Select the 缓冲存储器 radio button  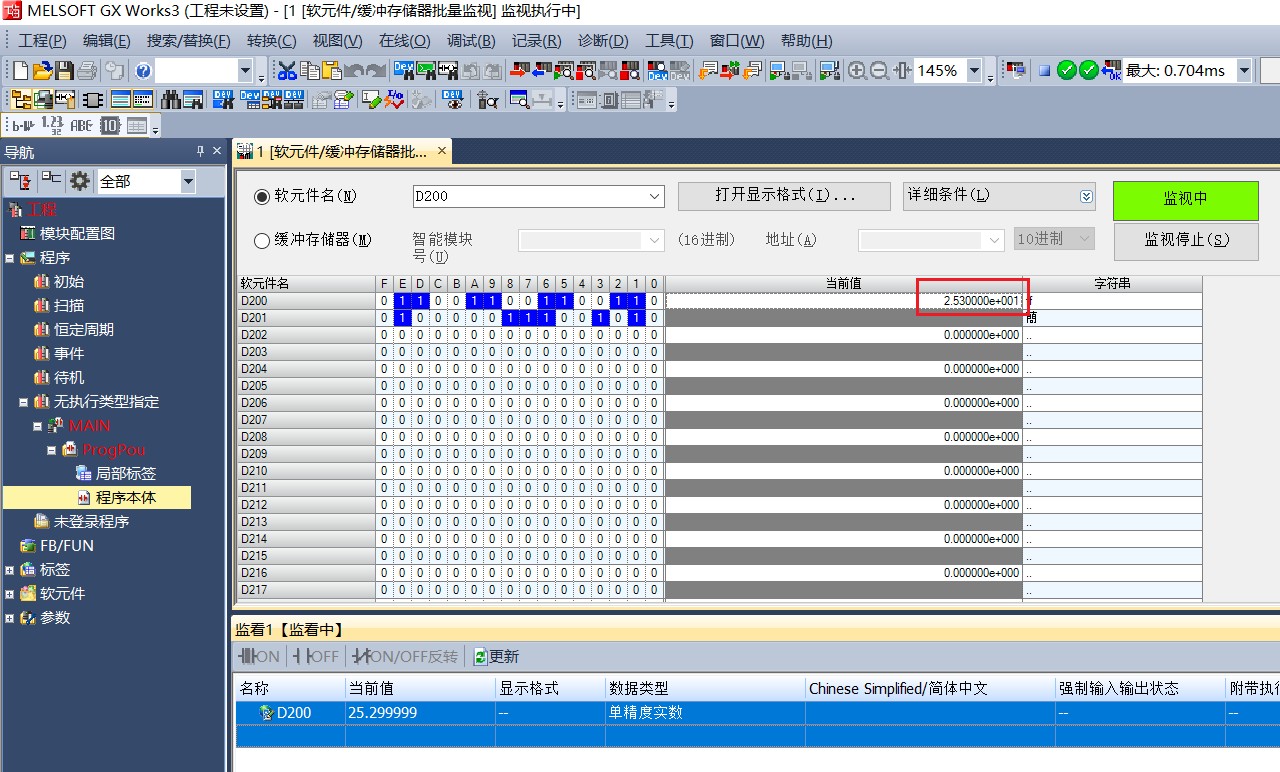tap(262, 240)
